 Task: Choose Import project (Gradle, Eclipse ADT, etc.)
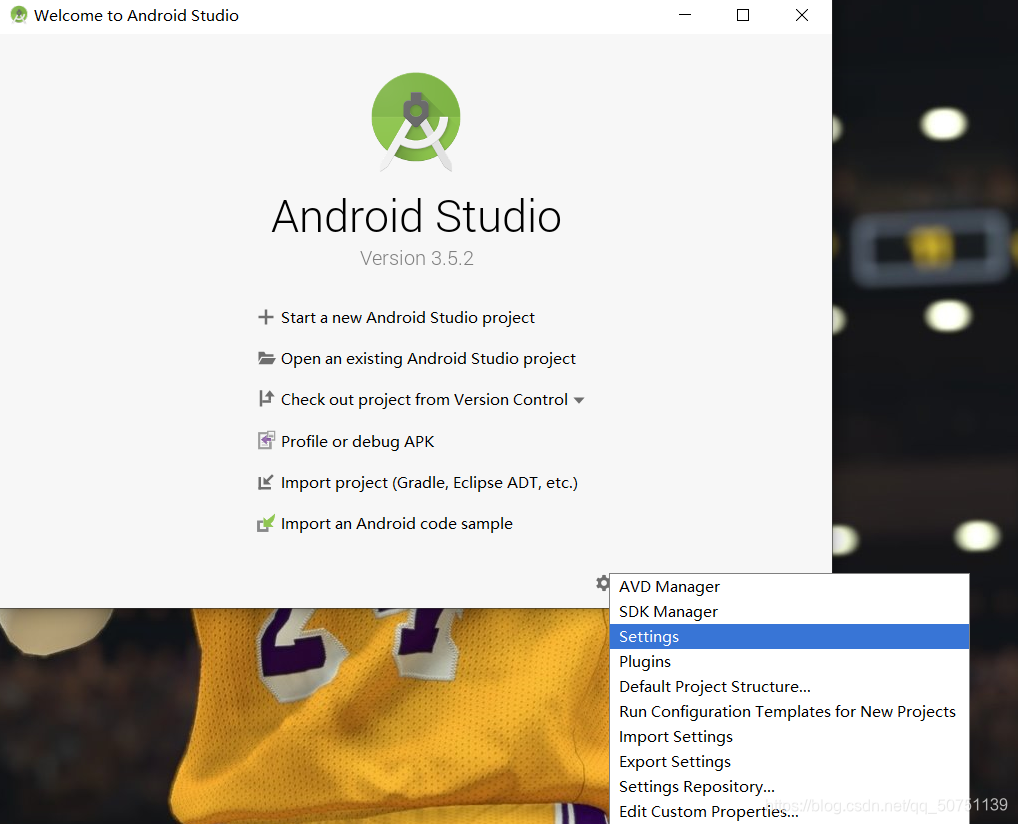point(429,482)
